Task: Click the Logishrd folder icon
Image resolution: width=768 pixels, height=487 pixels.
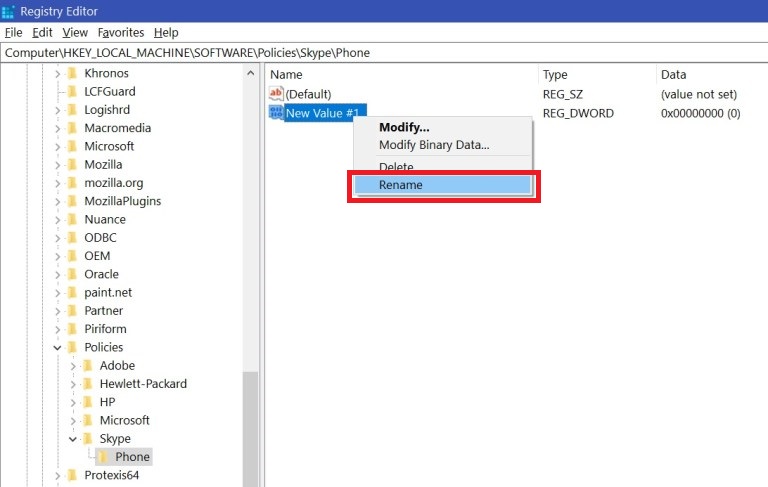Action: (72, 110)
